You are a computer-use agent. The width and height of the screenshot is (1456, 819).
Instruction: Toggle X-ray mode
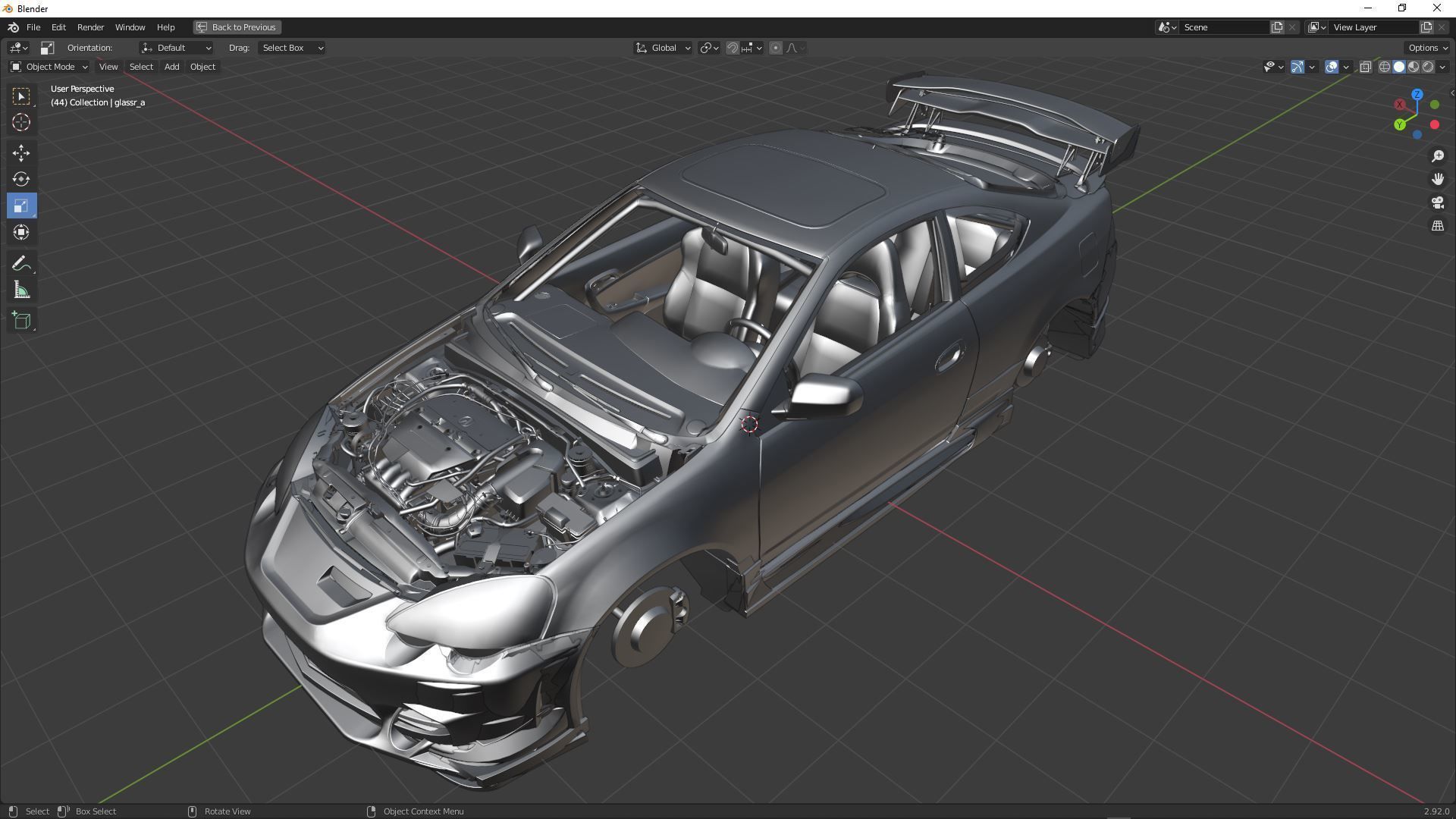(x=1365, y=67)
